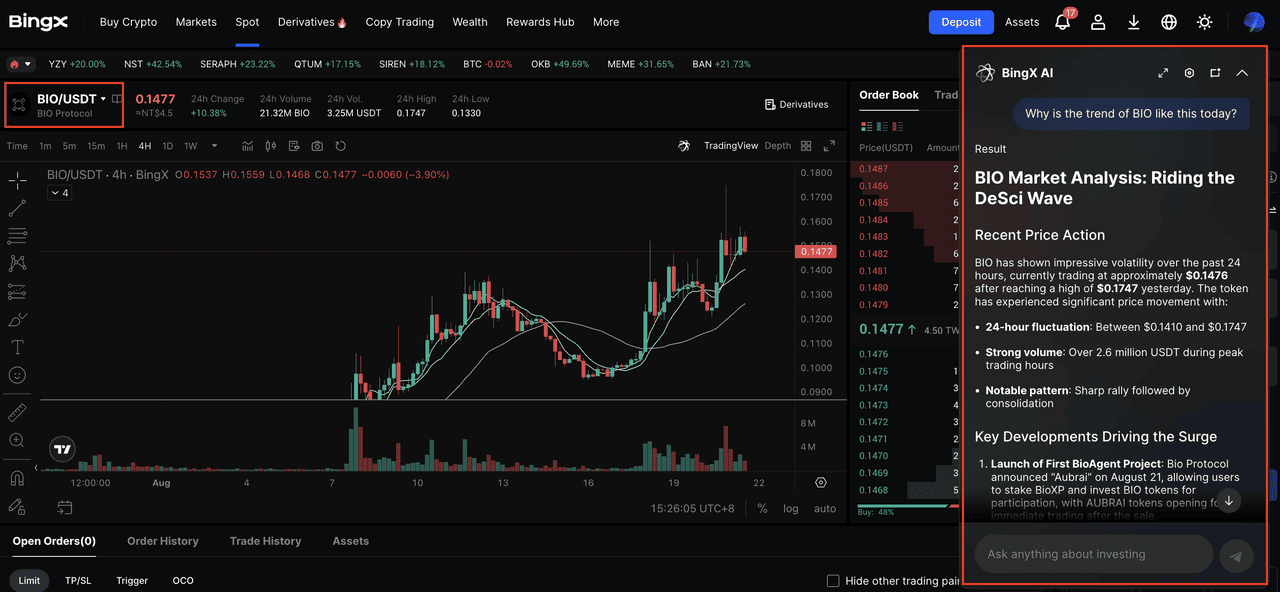Start a new BingX AI chat
The height and width of the screenshot is (592, 1280).
click(x=1214, y=72)
